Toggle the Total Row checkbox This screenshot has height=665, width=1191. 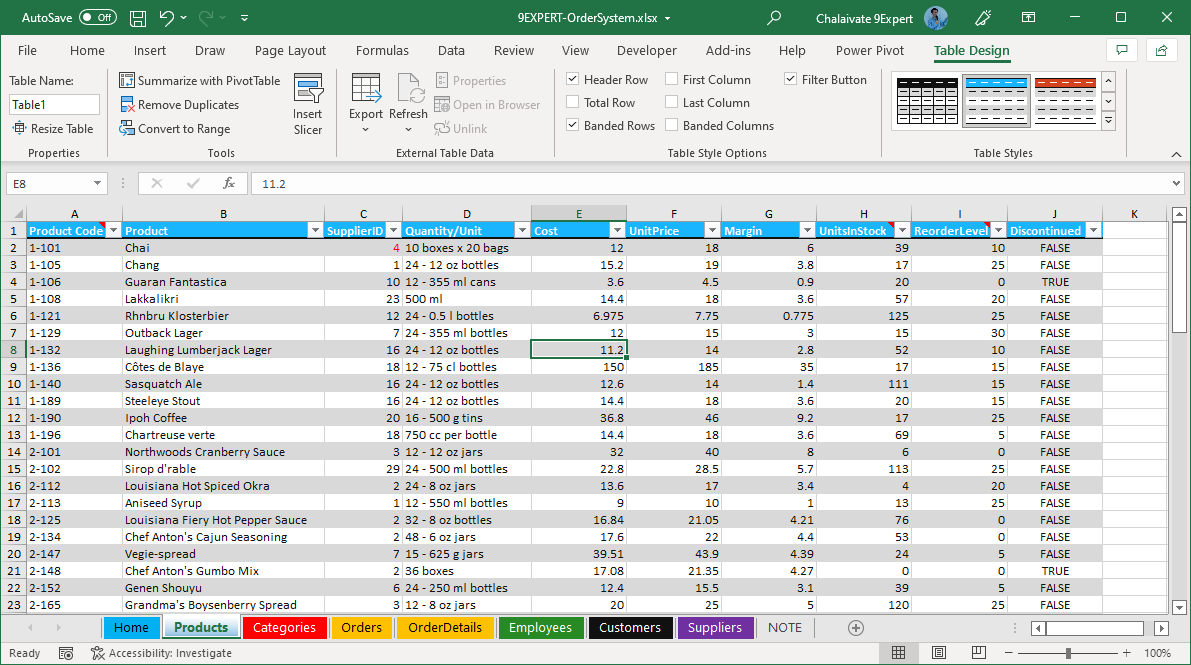click(x=573, y=102)
